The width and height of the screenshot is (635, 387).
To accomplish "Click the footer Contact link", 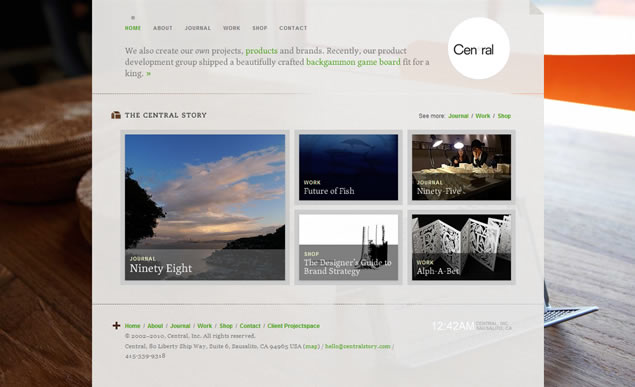I will click(x=250, y=326).
